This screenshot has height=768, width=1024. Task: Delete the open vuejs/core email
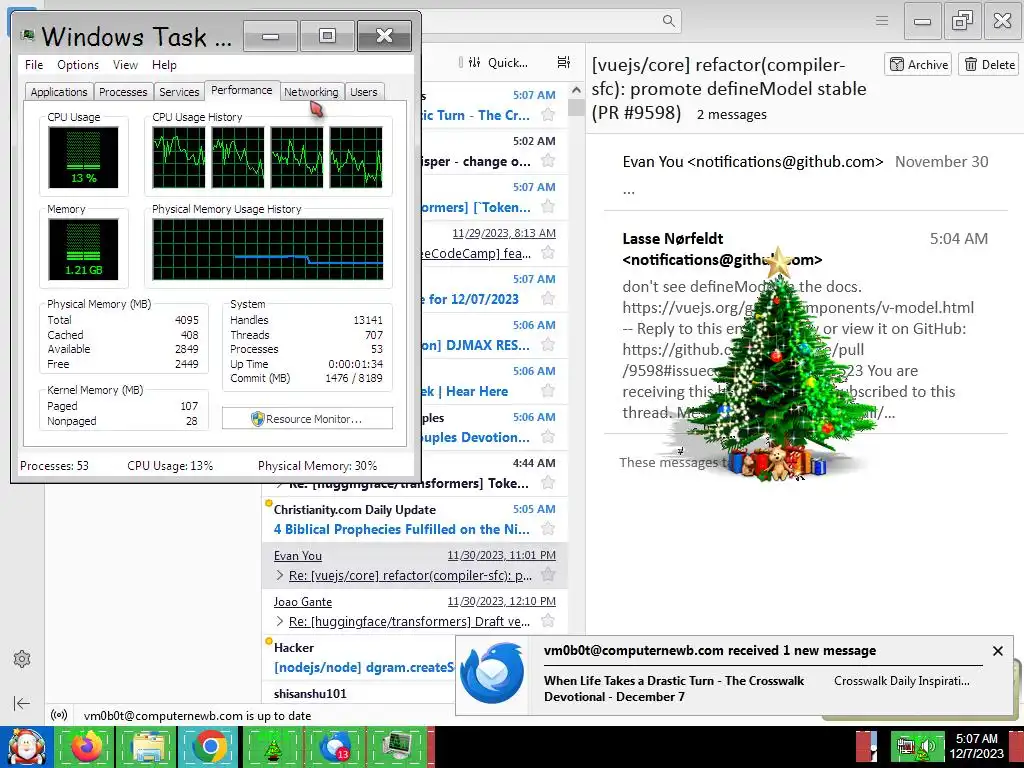(x=989, y=64)
